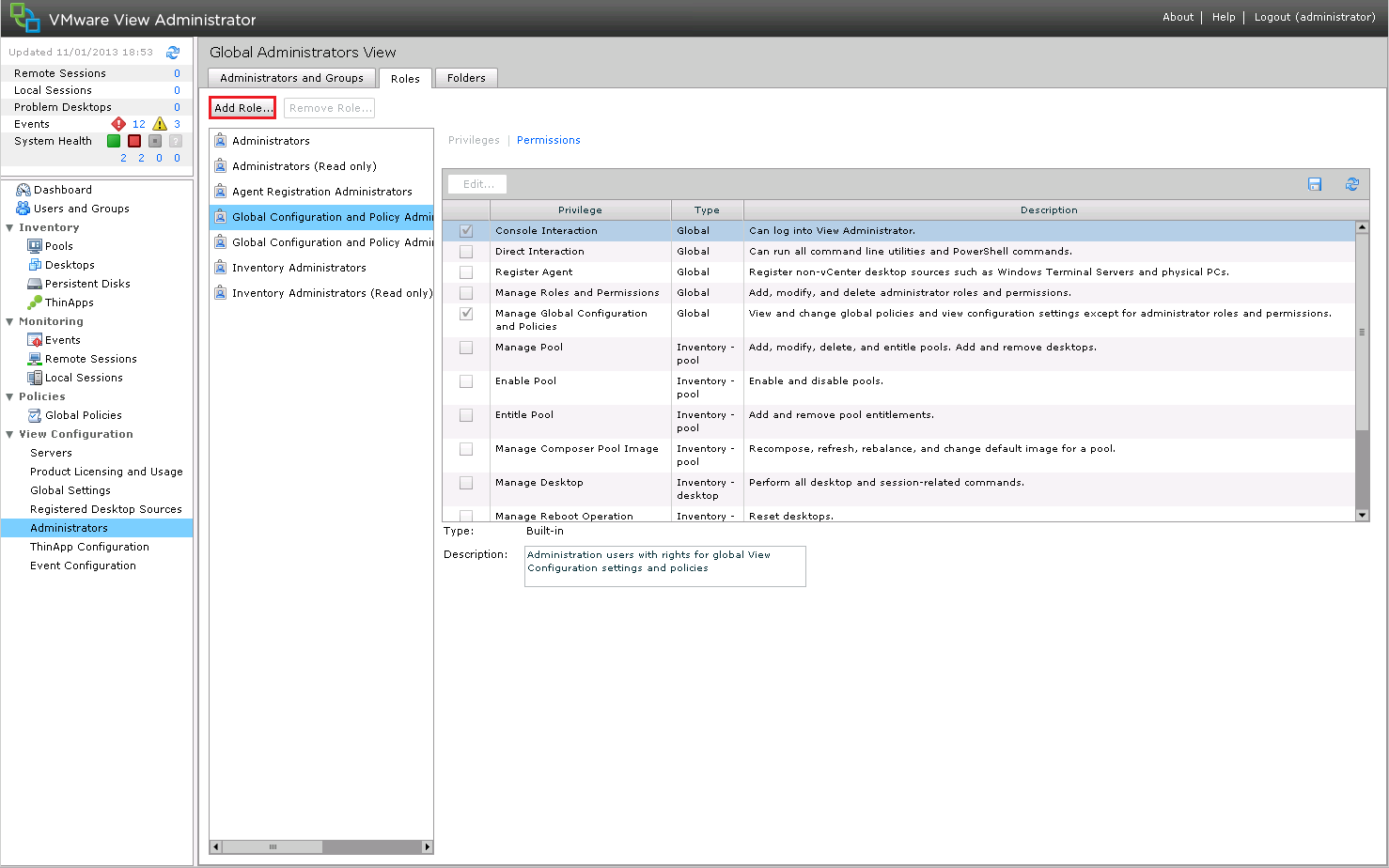Collapse the Inventory tree section

[10, 227]
